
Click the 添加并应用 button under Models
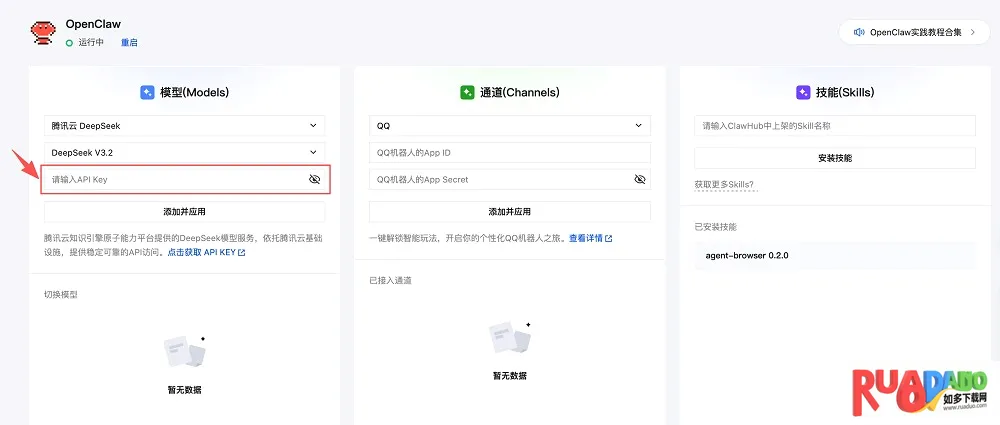184,212
